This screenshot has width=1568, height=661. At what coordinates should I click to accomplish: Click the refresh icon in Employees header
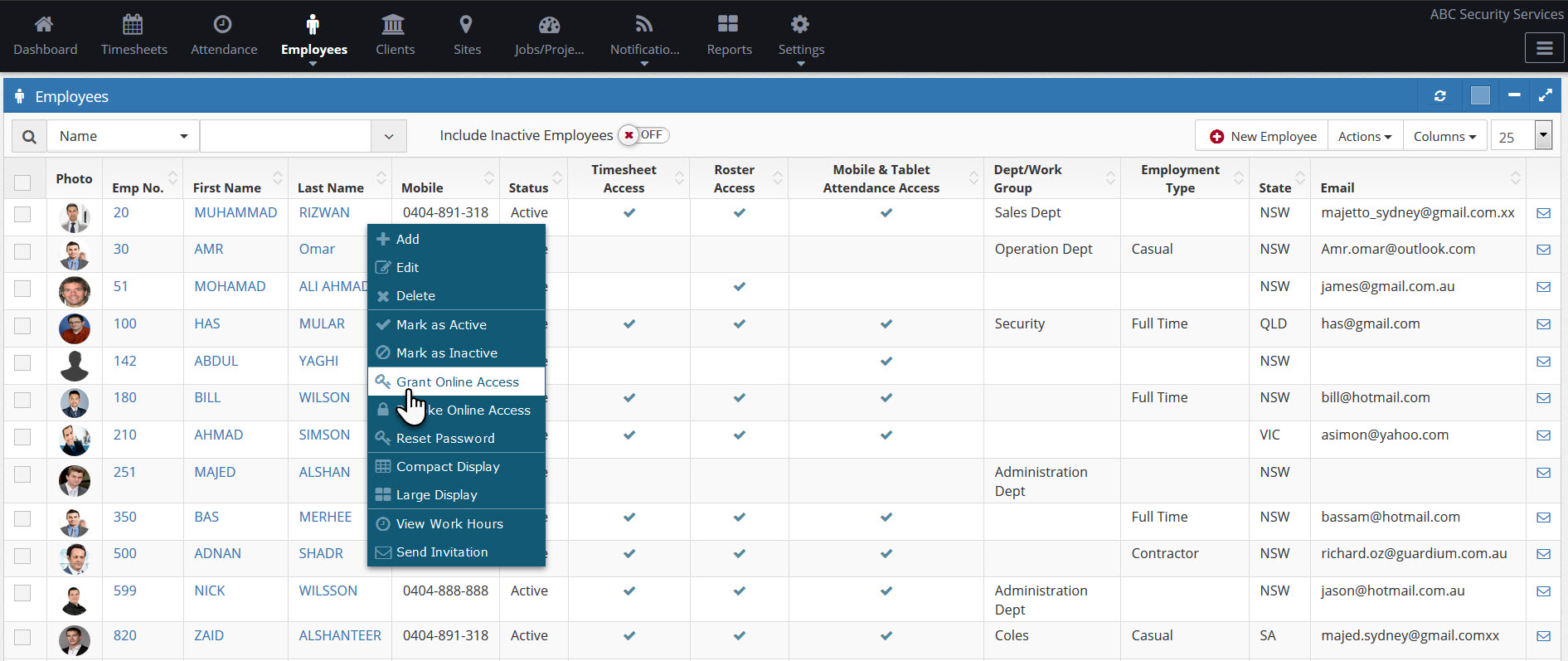pos(1440,96)
